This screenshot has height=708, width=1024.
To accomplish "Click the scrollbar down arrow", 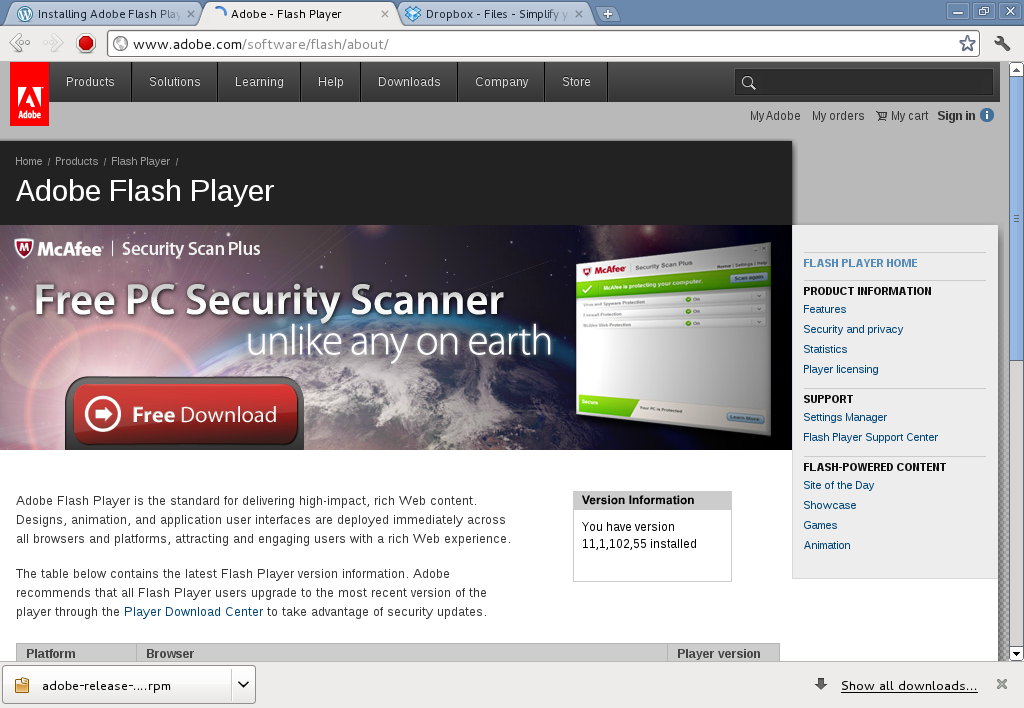I will [1016, 653].
